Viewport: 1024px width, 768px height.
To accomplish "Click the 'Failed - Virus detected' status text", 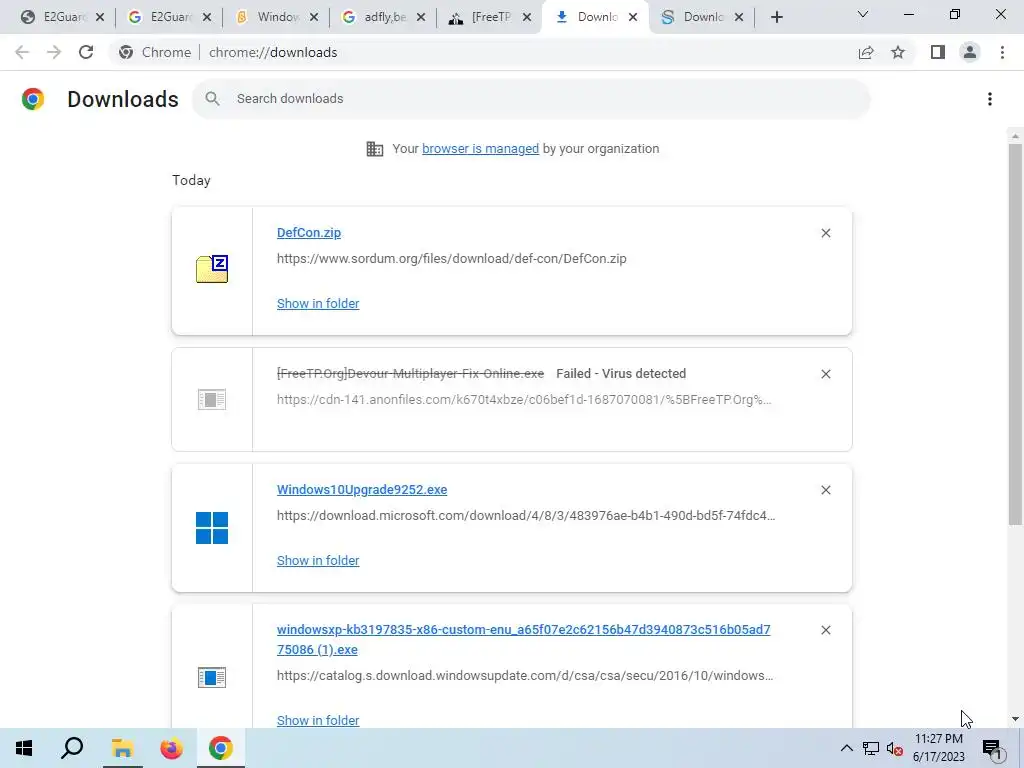I will pos(620,374).
